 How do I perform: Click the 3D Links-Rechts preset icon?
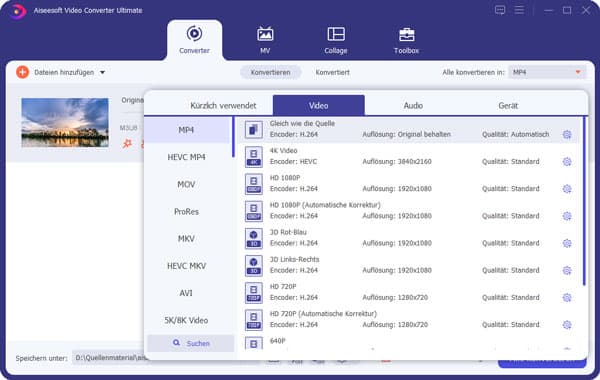point(253,266)
